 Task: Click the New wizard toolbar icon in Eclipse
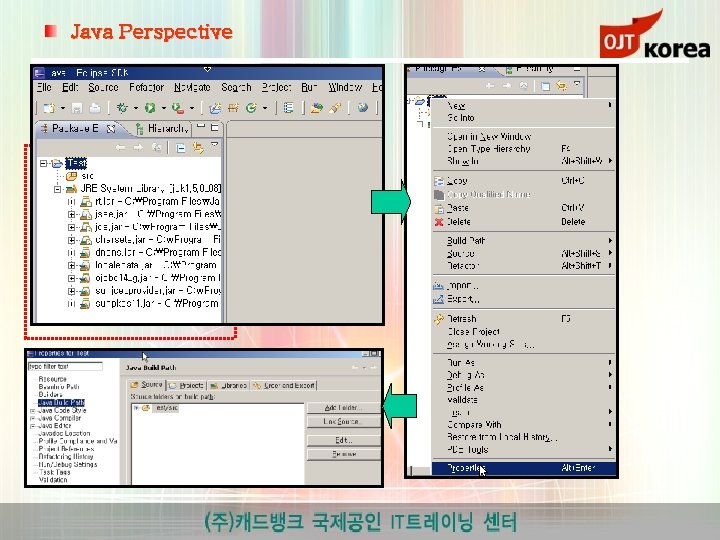click(49, 108)
